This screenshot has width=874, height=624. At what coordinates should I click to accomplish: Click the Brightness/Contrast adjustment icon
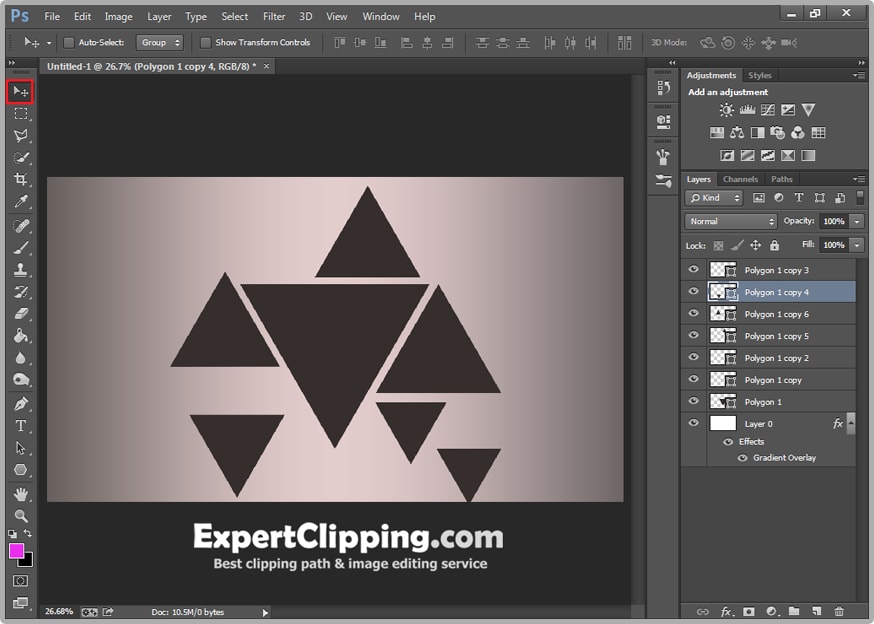pyautogui.click(x=726, y=110)
